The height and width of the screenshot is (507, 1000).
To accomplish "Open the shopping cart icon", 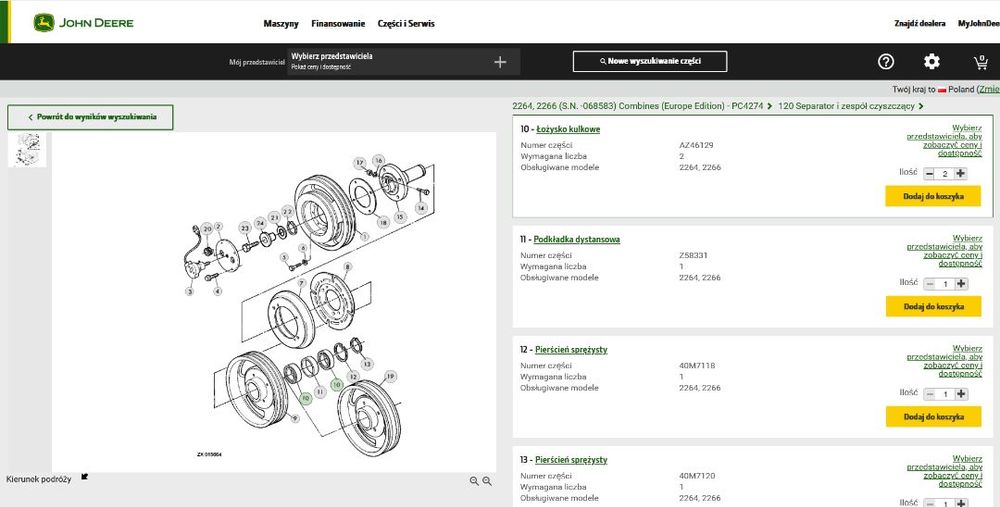I will coord(980,62).
